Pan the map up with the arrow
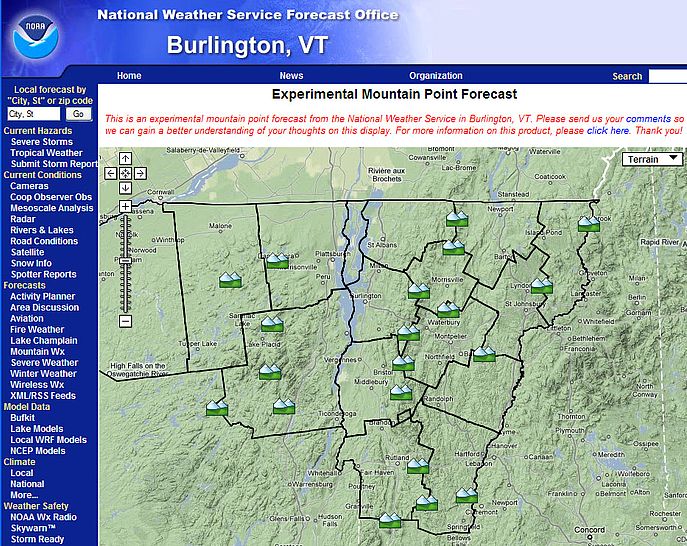The image size is (687, 546). (125, 159)
